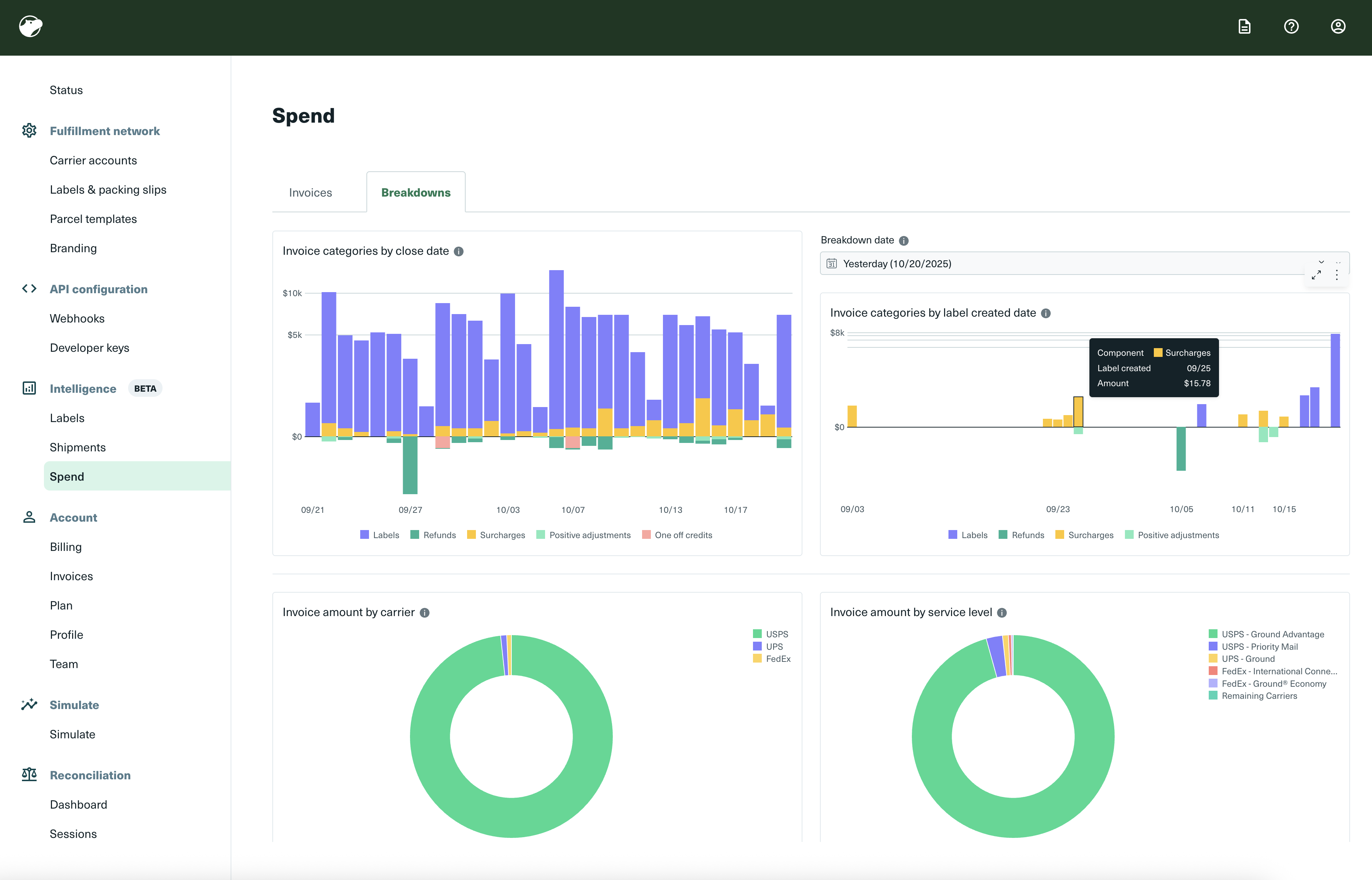Expand the label created date chart fullscreen
Screen dimensions: 1372x880
(1317, 275)
